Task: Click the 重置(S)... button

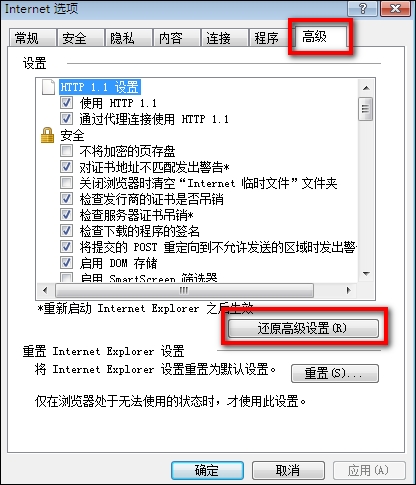Action: click(335, 373)
